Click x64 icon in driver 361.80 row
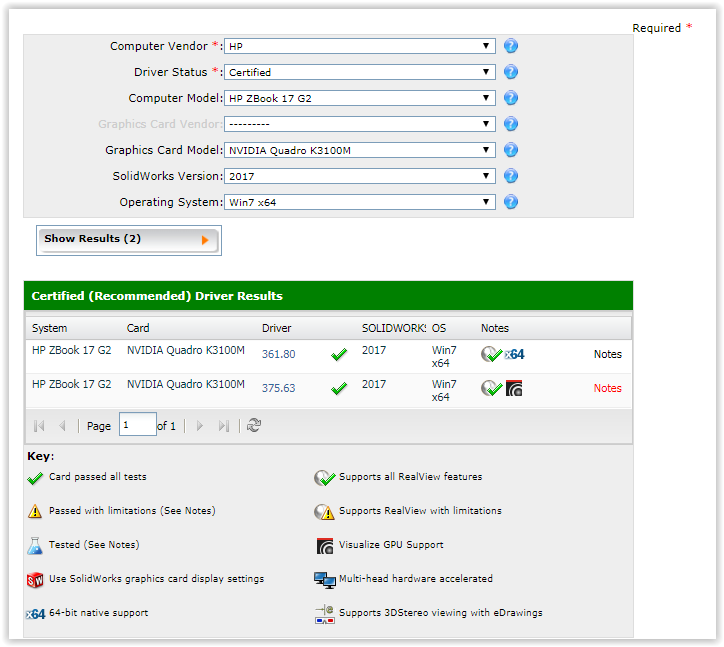The width and height of the screenshot is (724, 647). click(x=514, y=354)
